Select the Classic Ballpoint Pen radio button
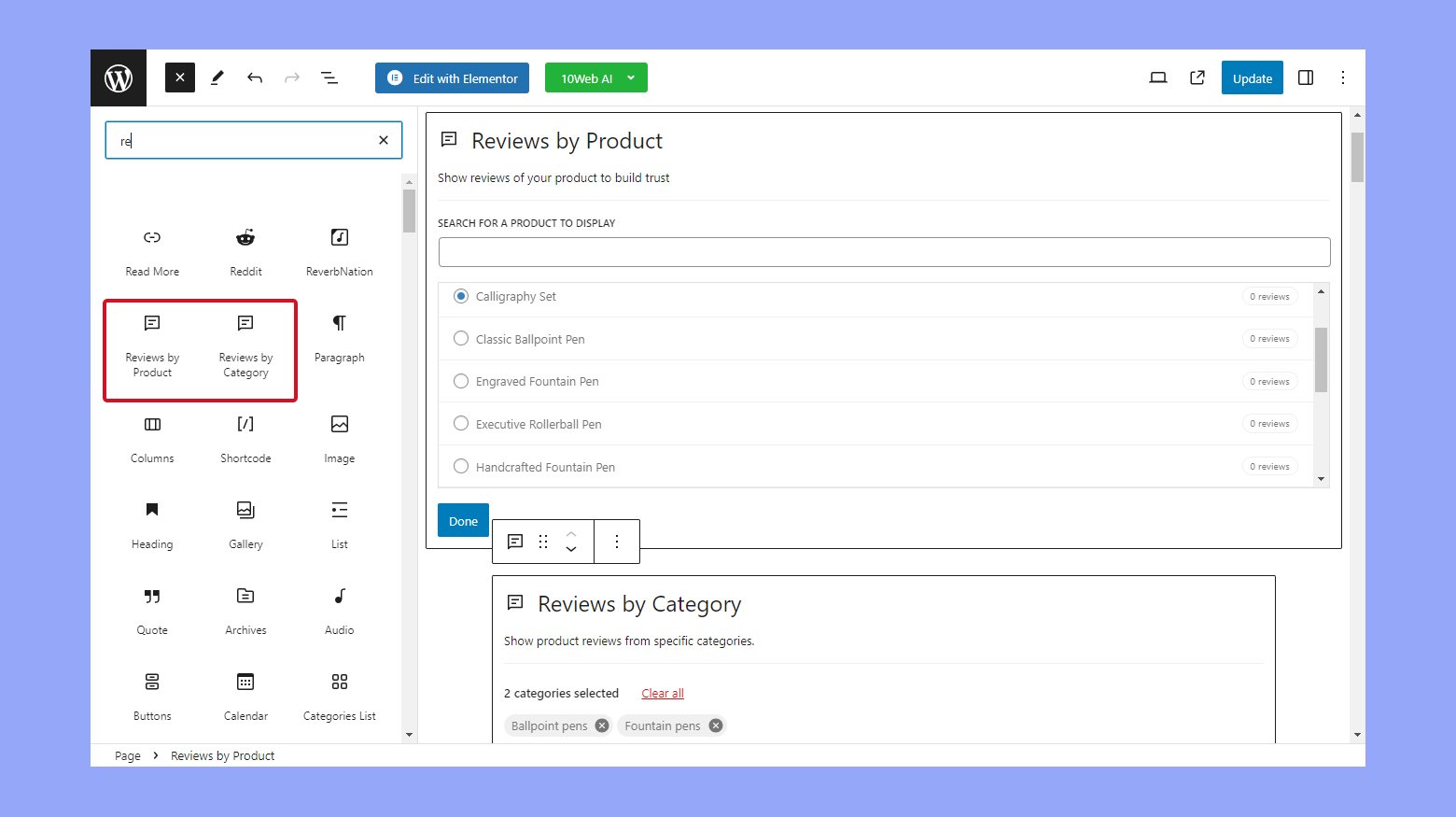This screenshot has width=1456, height=817. click(461, 339)
